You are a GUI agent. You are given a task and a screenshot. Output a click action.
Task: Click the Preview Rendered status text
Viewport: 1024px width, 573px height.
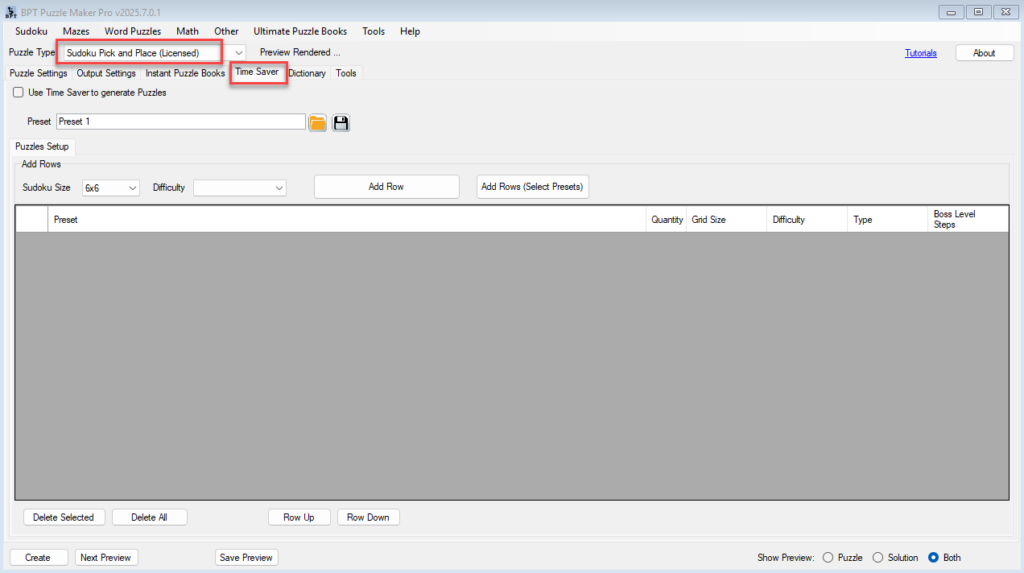tap(300, 52)
